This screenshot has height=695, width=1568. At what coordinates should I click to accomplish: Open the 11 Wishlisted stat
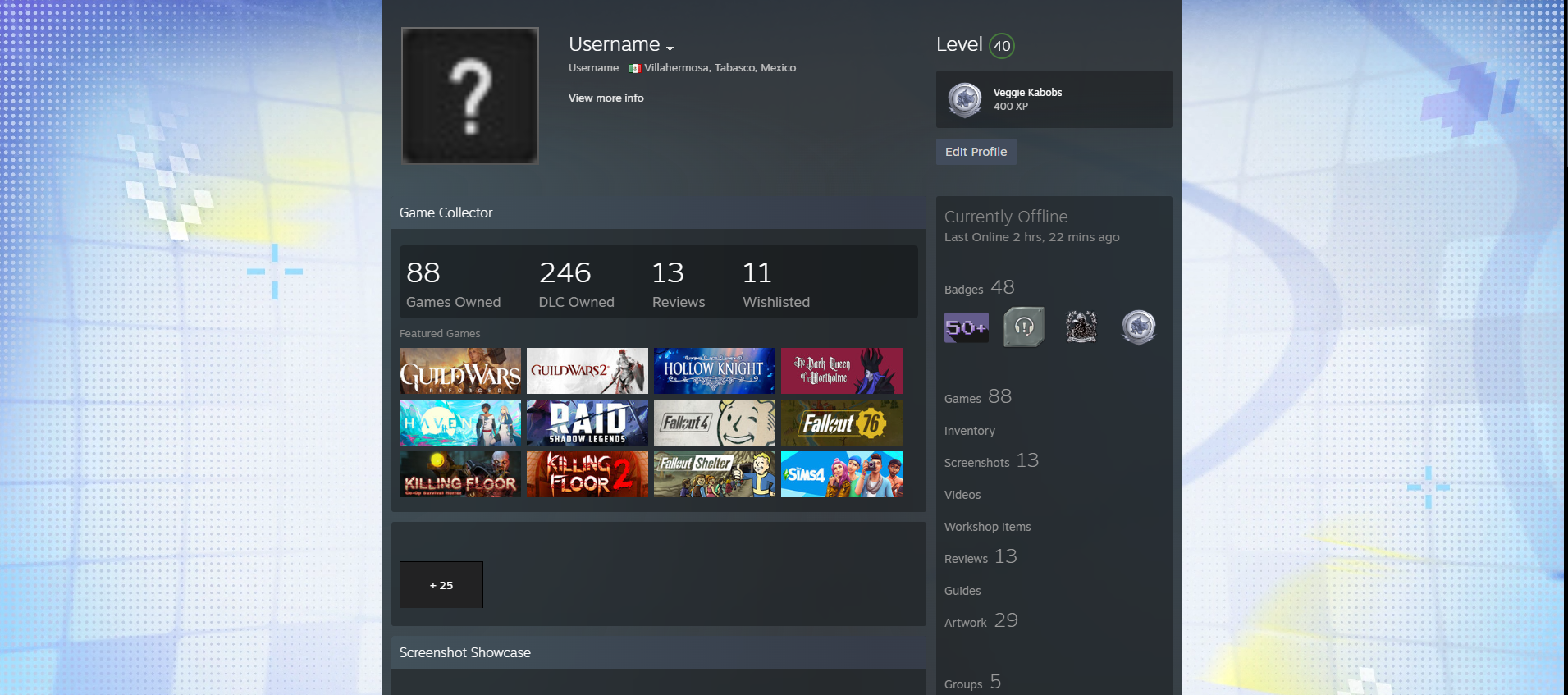click(x=776, y=283)
